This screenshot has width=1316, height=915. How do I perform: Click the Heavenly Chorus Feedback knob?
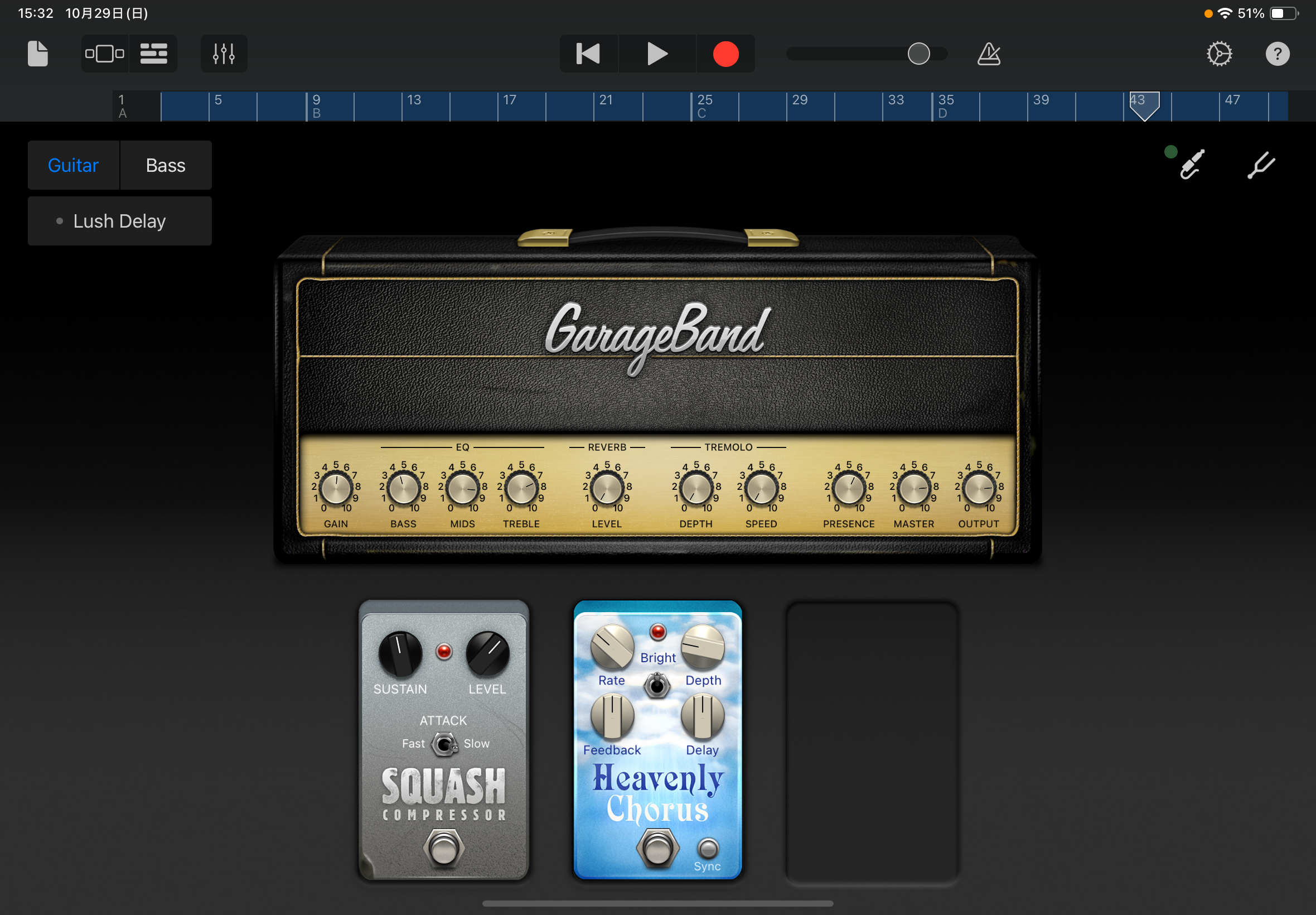[612, 716]
